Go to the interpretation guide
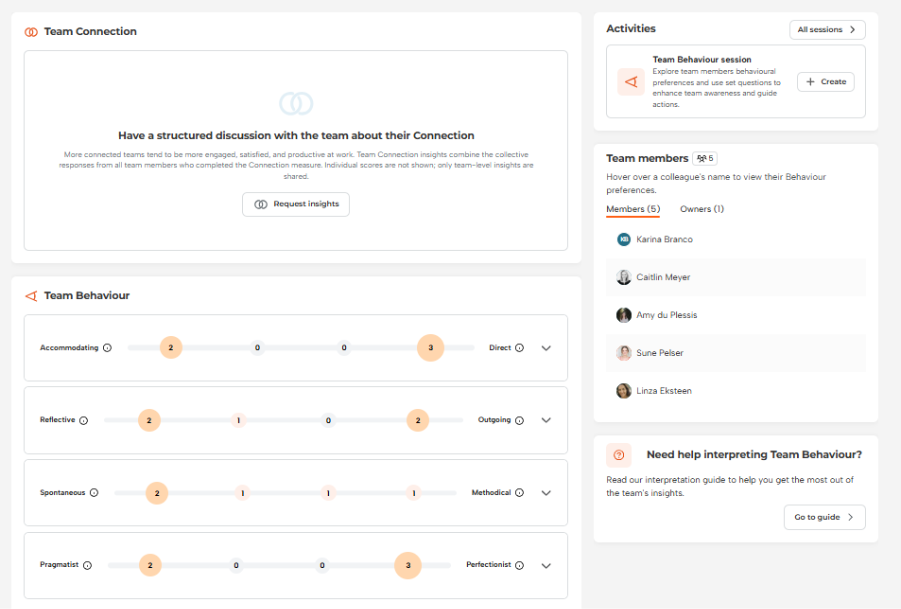 coord(824,517)
